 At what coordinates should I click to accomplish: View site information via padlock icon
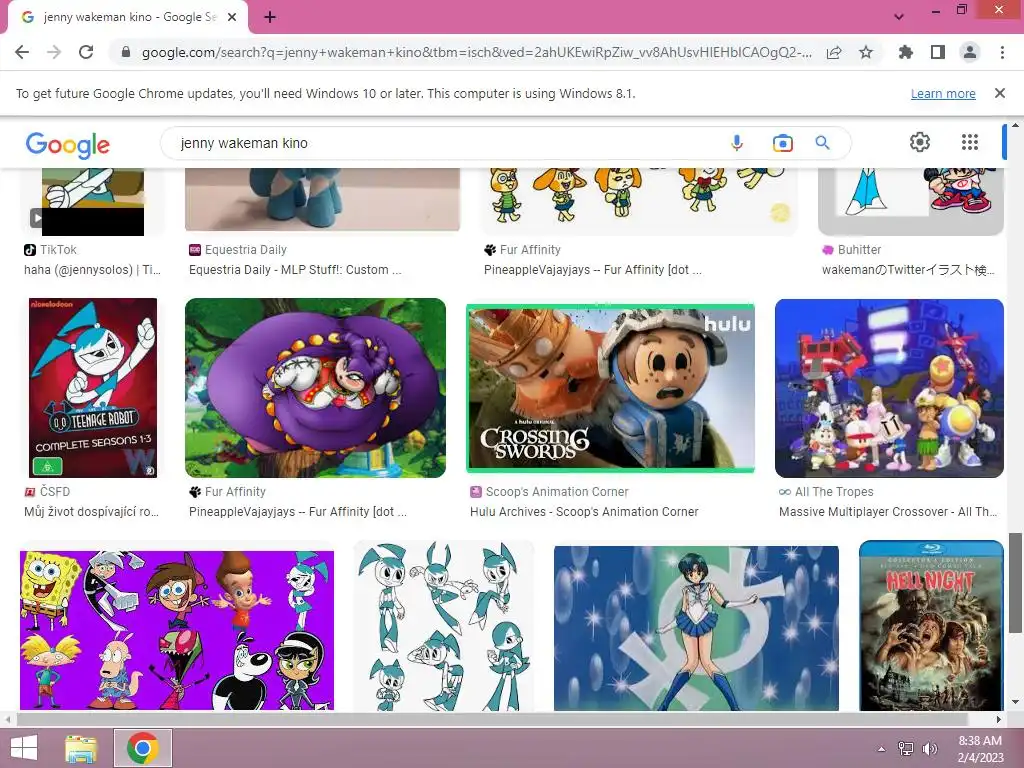(x=126, y=52)
